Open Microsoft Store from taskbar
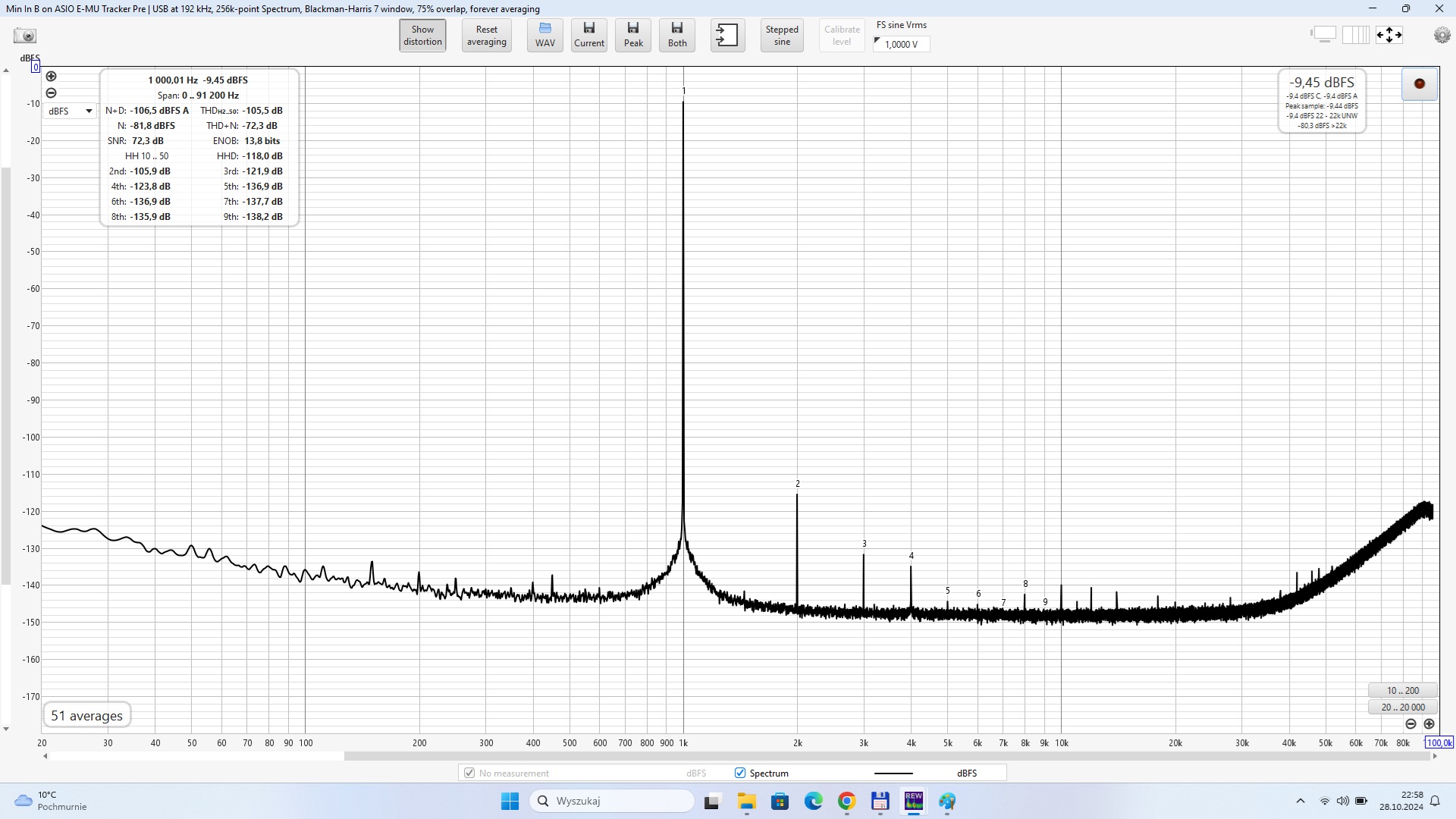1456x819 pixels. [780, 801]
